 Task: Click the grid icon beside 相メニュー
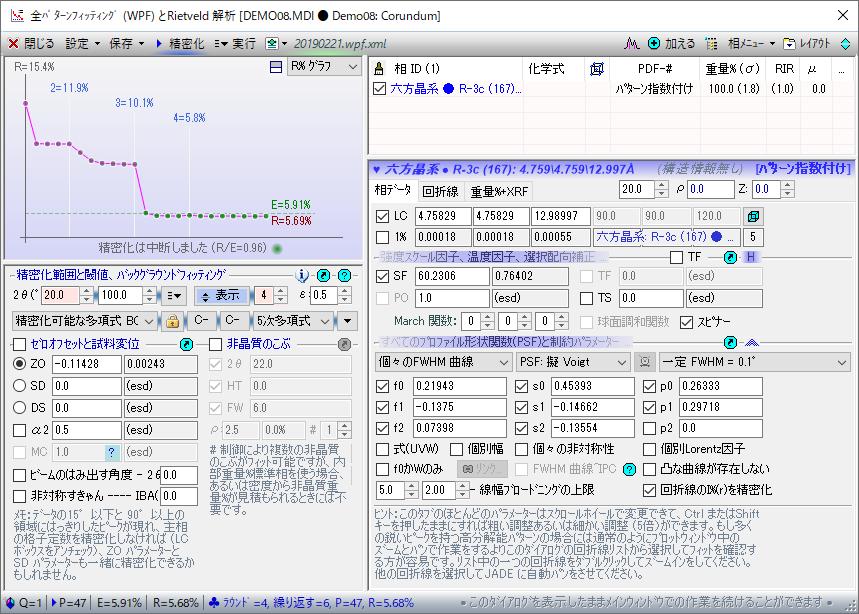pyautogui.click(x=711, y=44)
